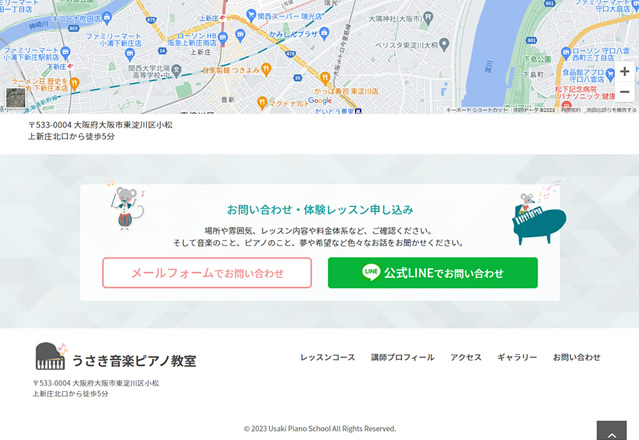Image resolution: width=639 pixels, height=440 pixels.
Task: Click the かみしんプラザ shopping pin
Action: (324, 33)
